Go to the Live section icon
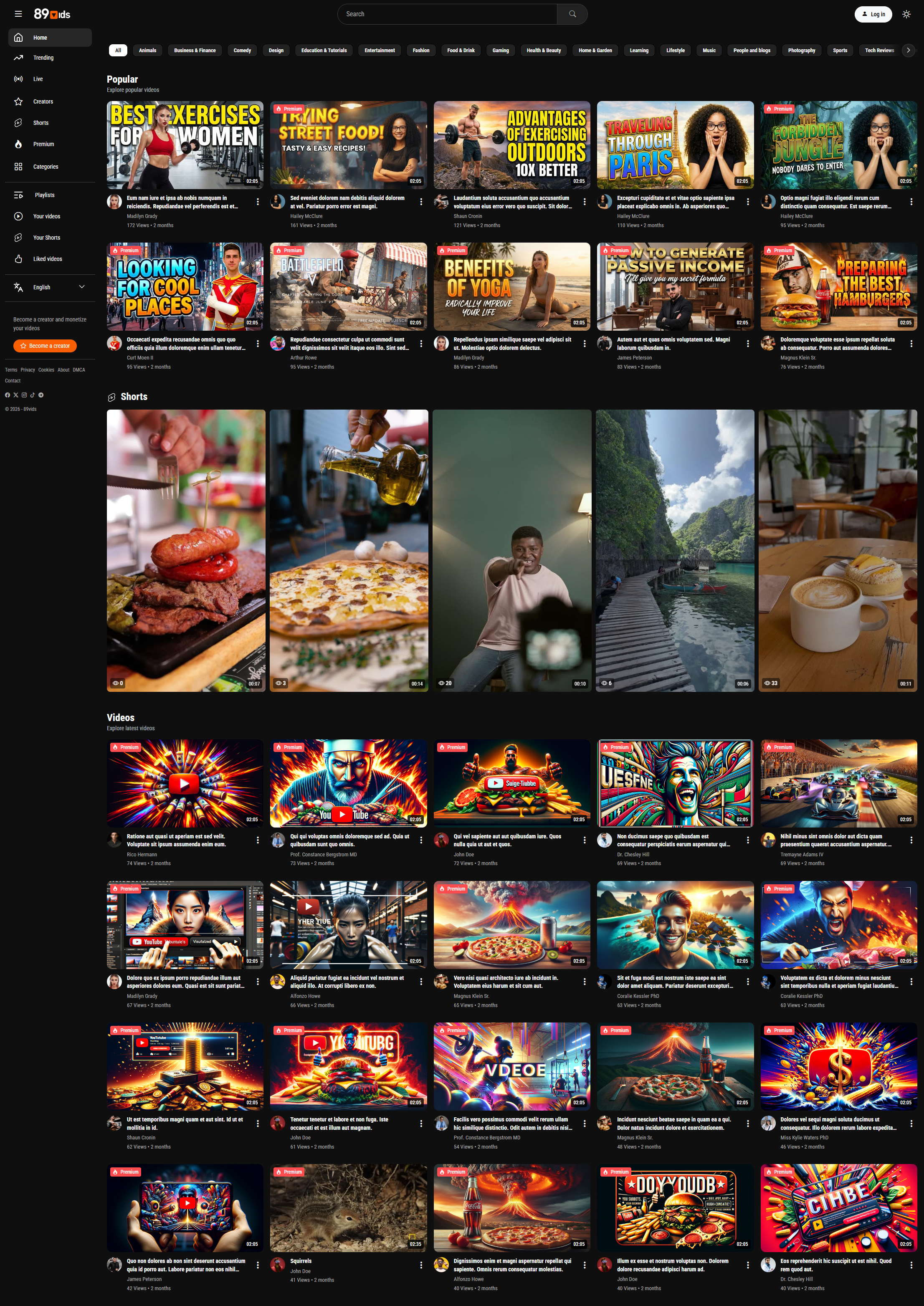 click(x=18, y=79)
